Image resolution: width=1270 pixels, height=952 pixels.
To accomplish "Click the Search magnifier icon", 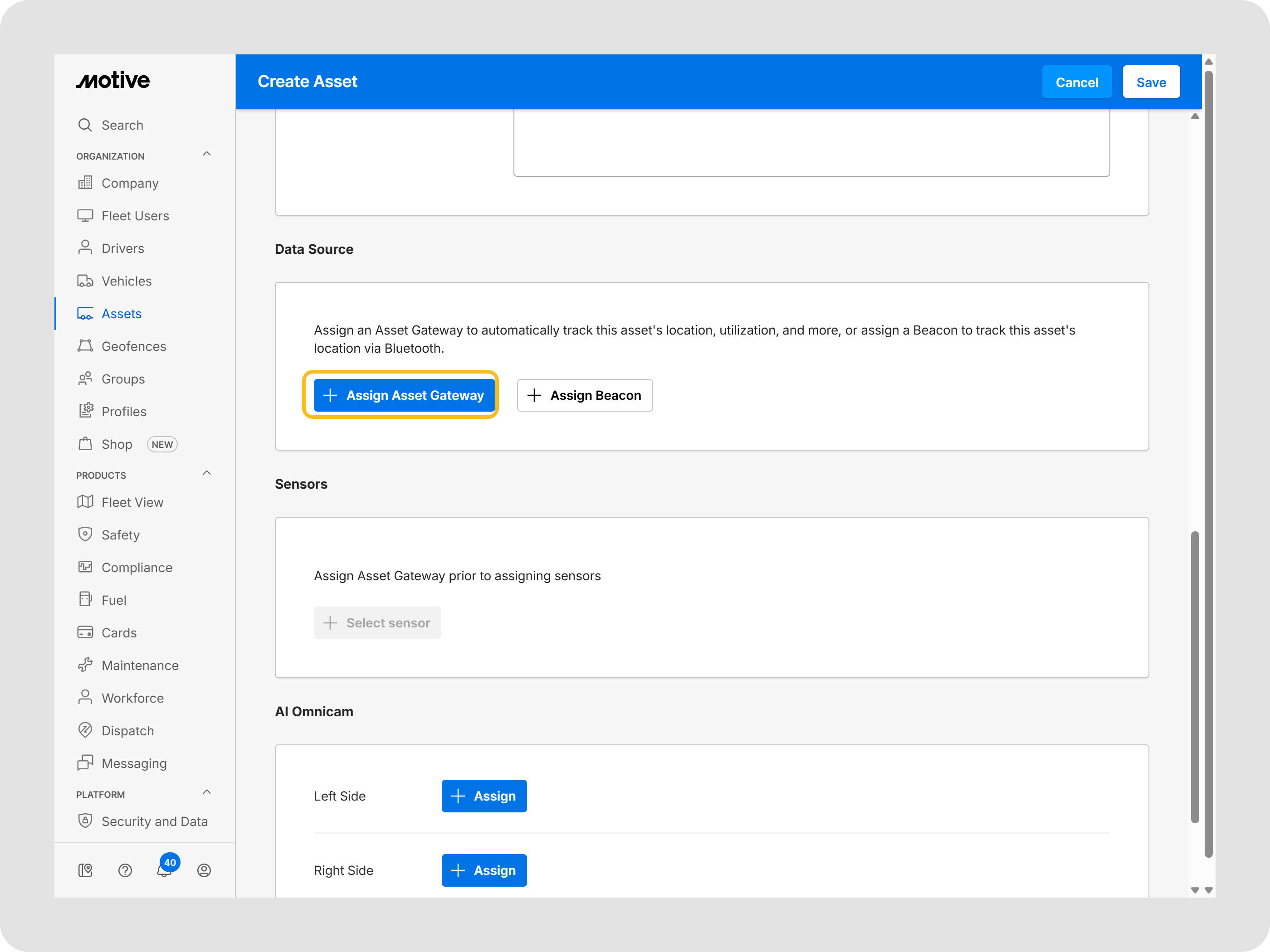I will tap(85, 125).
